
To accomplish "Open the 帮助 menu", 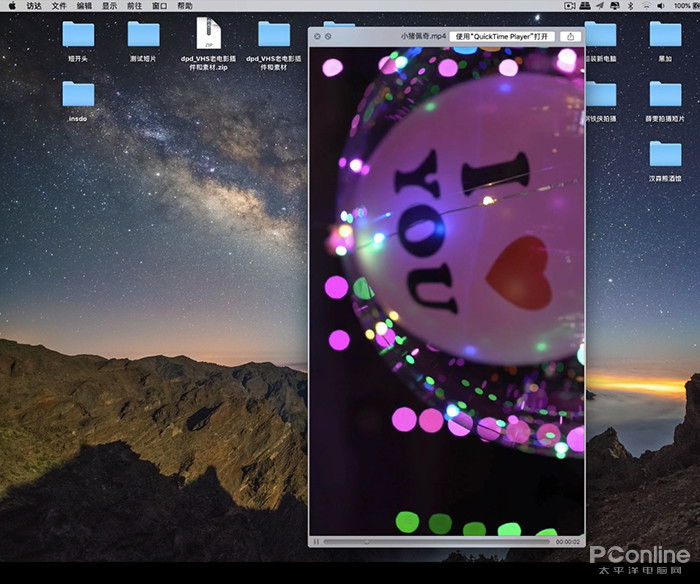I will pos(185,6).
